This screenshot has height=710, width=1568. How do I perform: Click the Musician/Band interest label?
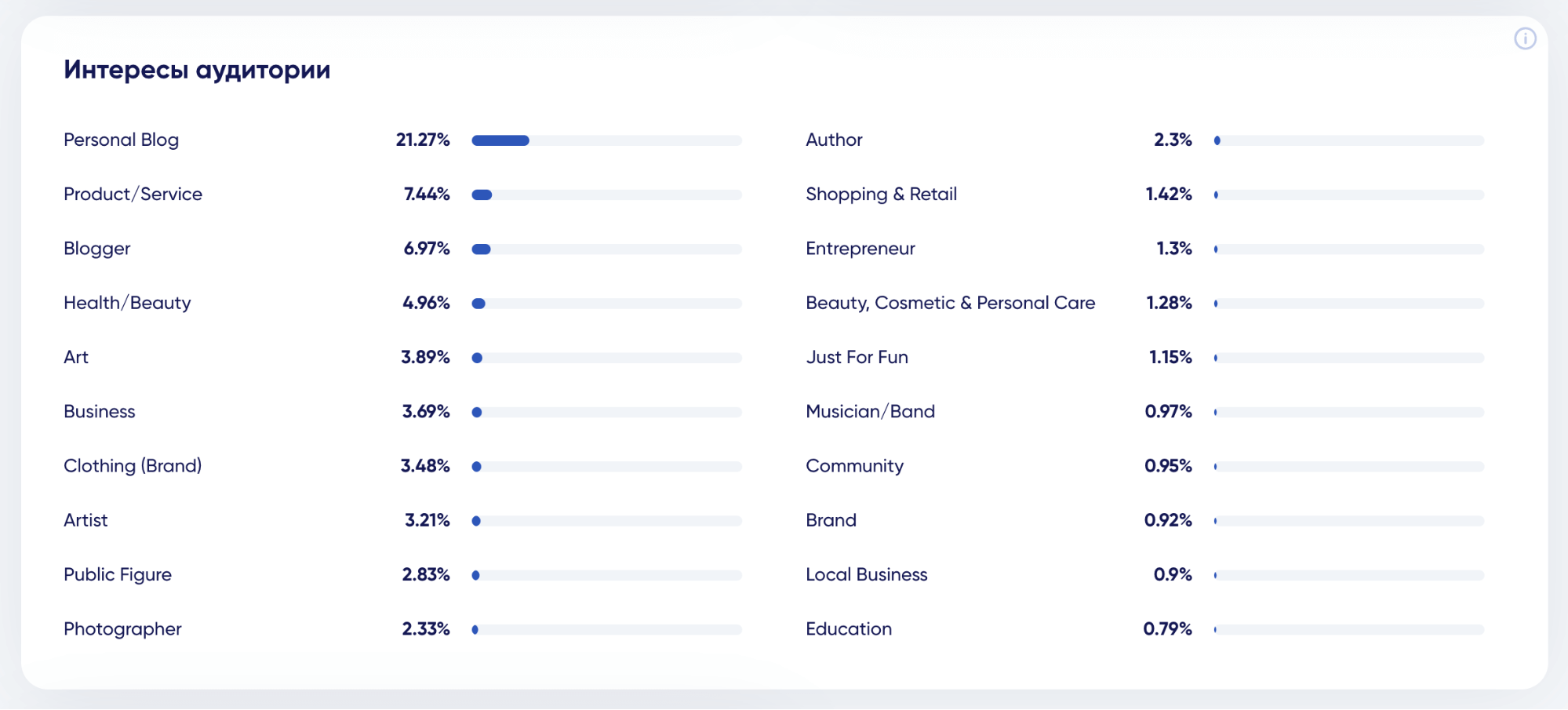(870, 411)
